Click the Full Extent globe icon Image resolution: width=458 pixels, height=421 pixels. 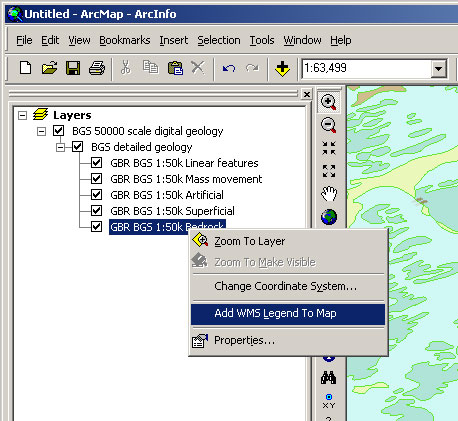[x=329, y=217]
